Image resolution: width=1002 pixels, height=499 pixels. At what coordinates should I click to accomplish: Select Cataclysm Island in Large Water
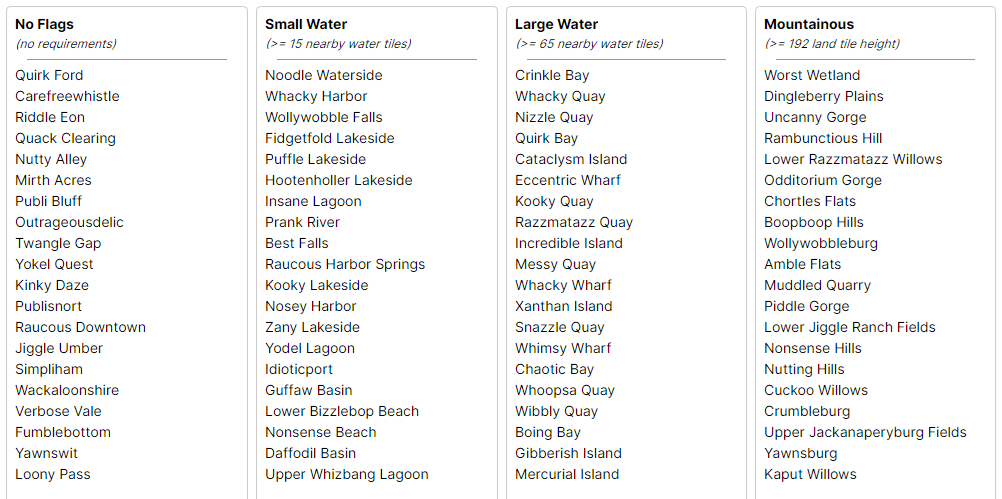click(x=571, y=159)
